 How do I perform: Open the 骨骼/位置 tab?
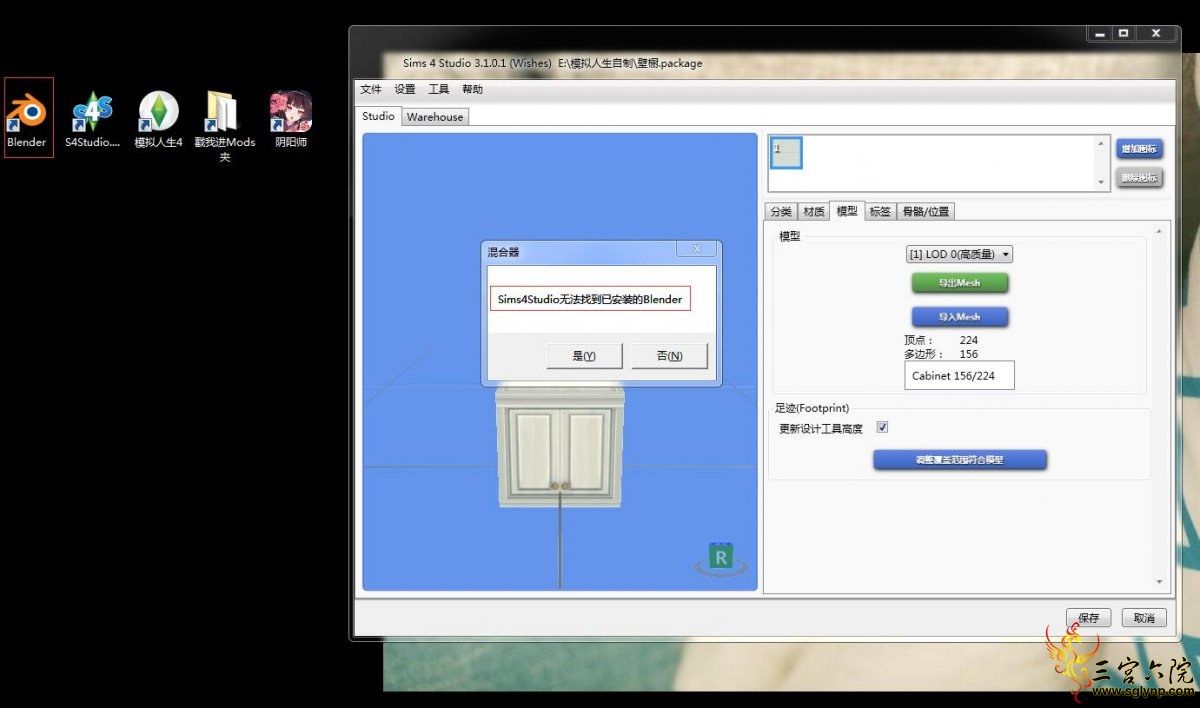coord(926,211)
